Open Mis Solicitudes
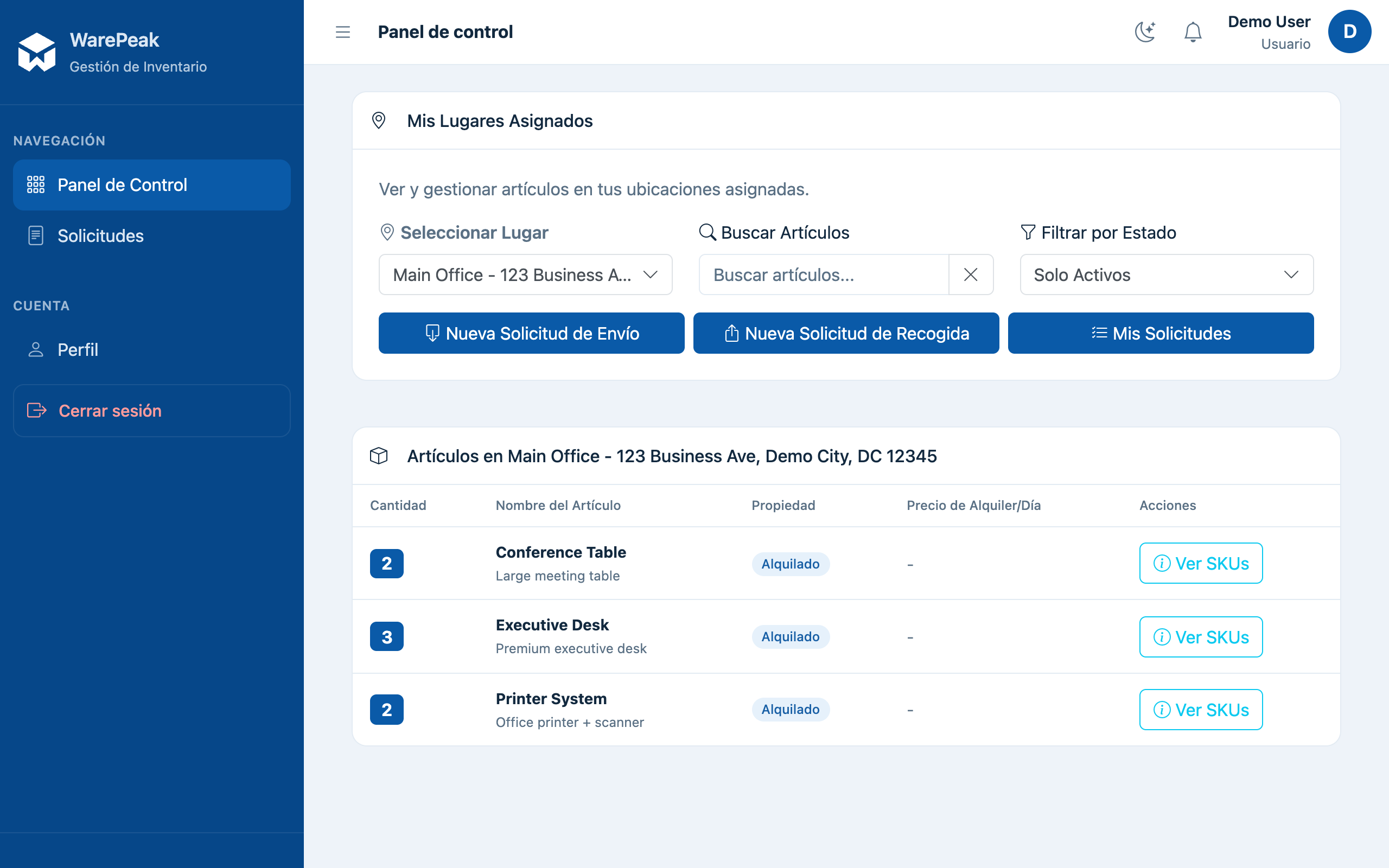The width and height of the screenshot is (1389, 868). tap(1161, 333)
